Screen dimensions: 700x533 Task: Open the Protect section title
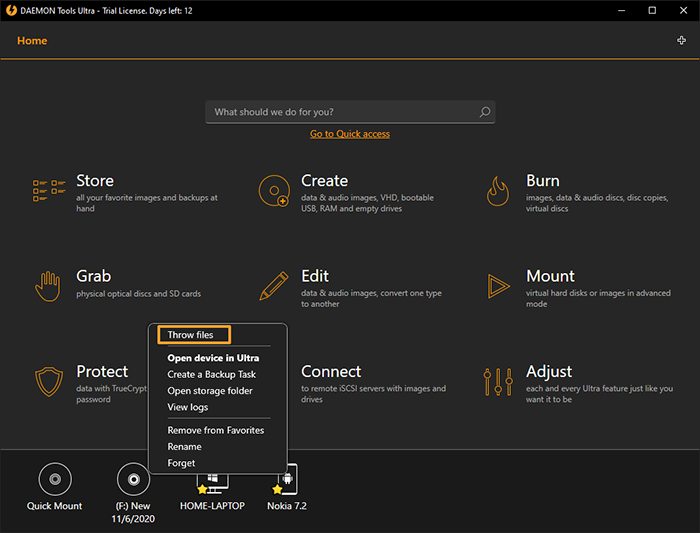point(102,372)
